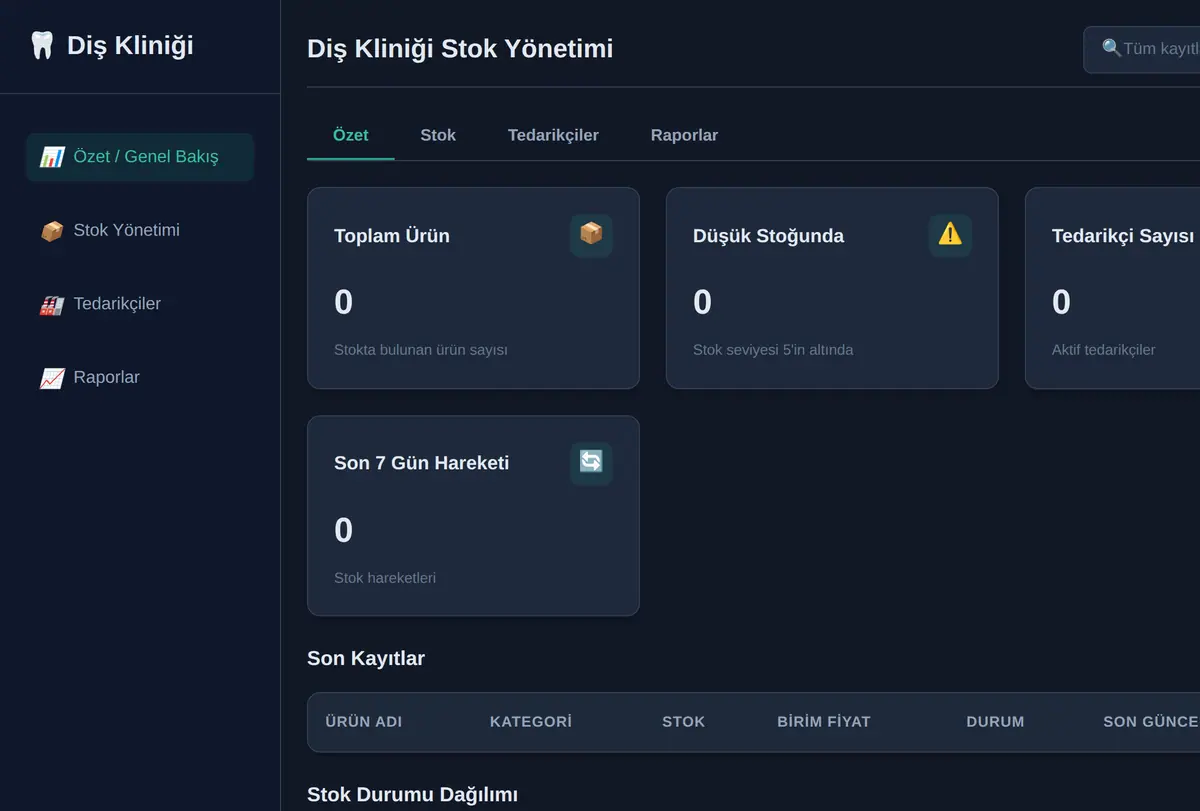This screenshot has height=811, width=1200.
Task: Switch to the Stok tab
Action: tap(438, 135)
